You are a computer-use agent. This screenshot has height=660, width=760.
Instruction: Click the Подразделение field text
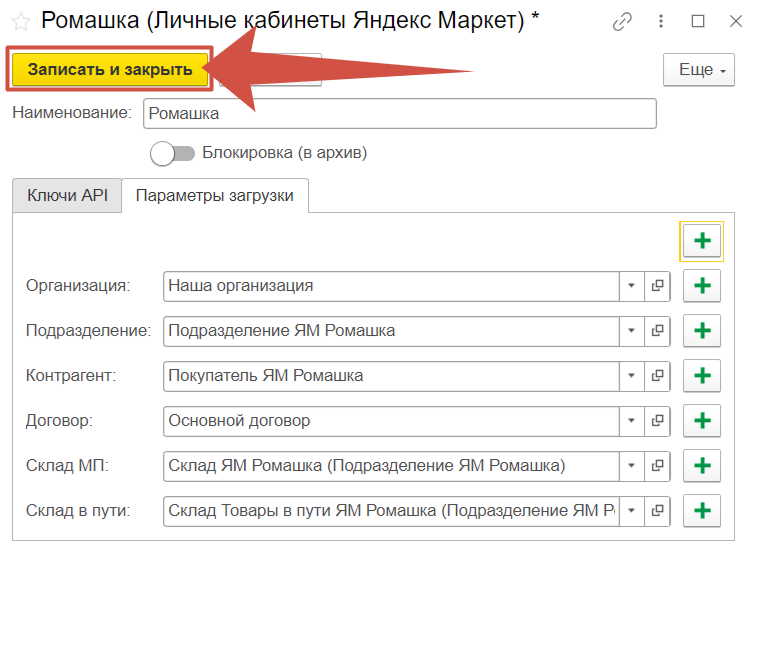click(x=390, y=331)
